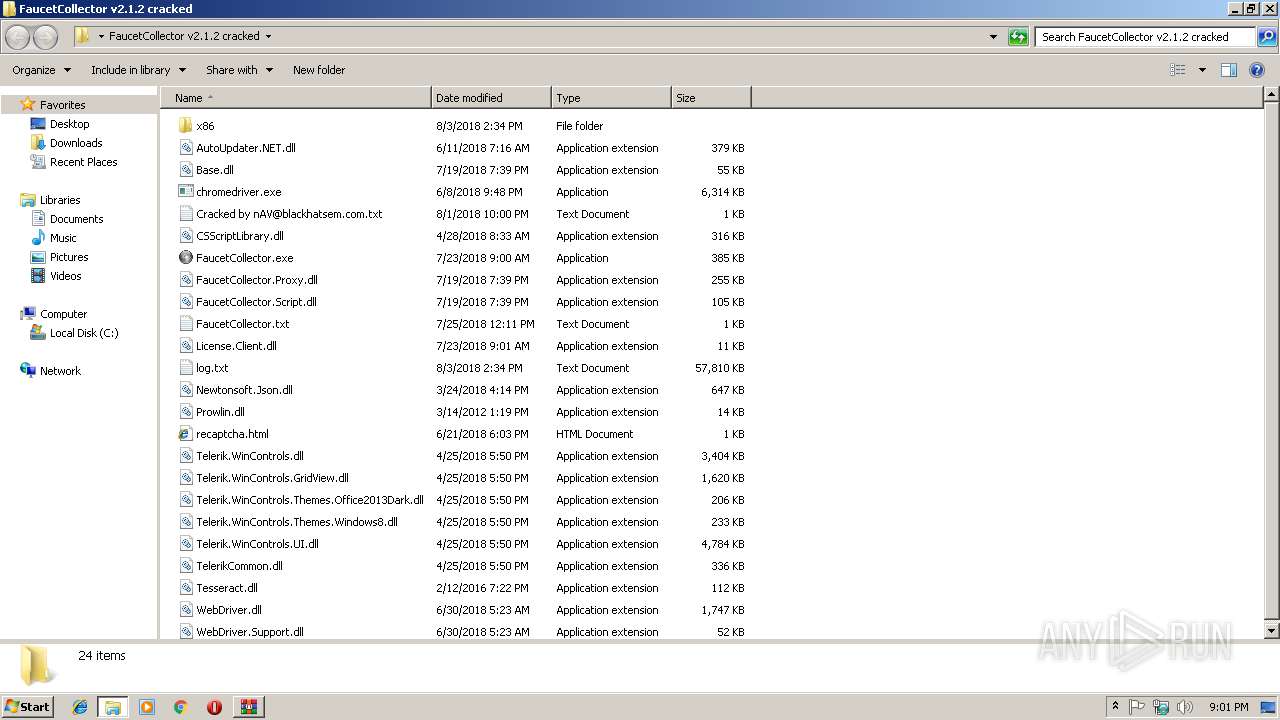Click the volume speaker tray icon
Screen dimensions: 1280x720
tap(1184, 707)
